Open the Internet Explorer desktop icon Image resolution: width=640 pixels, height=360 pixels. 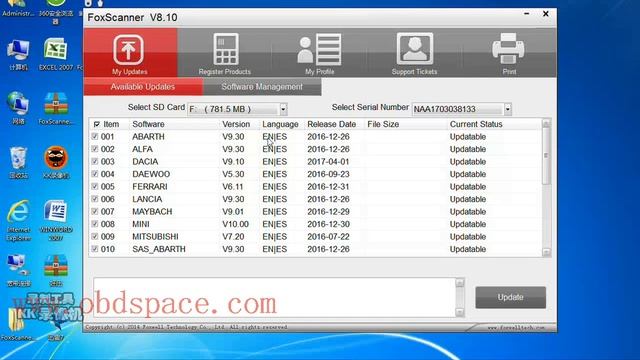pos(18,220)
